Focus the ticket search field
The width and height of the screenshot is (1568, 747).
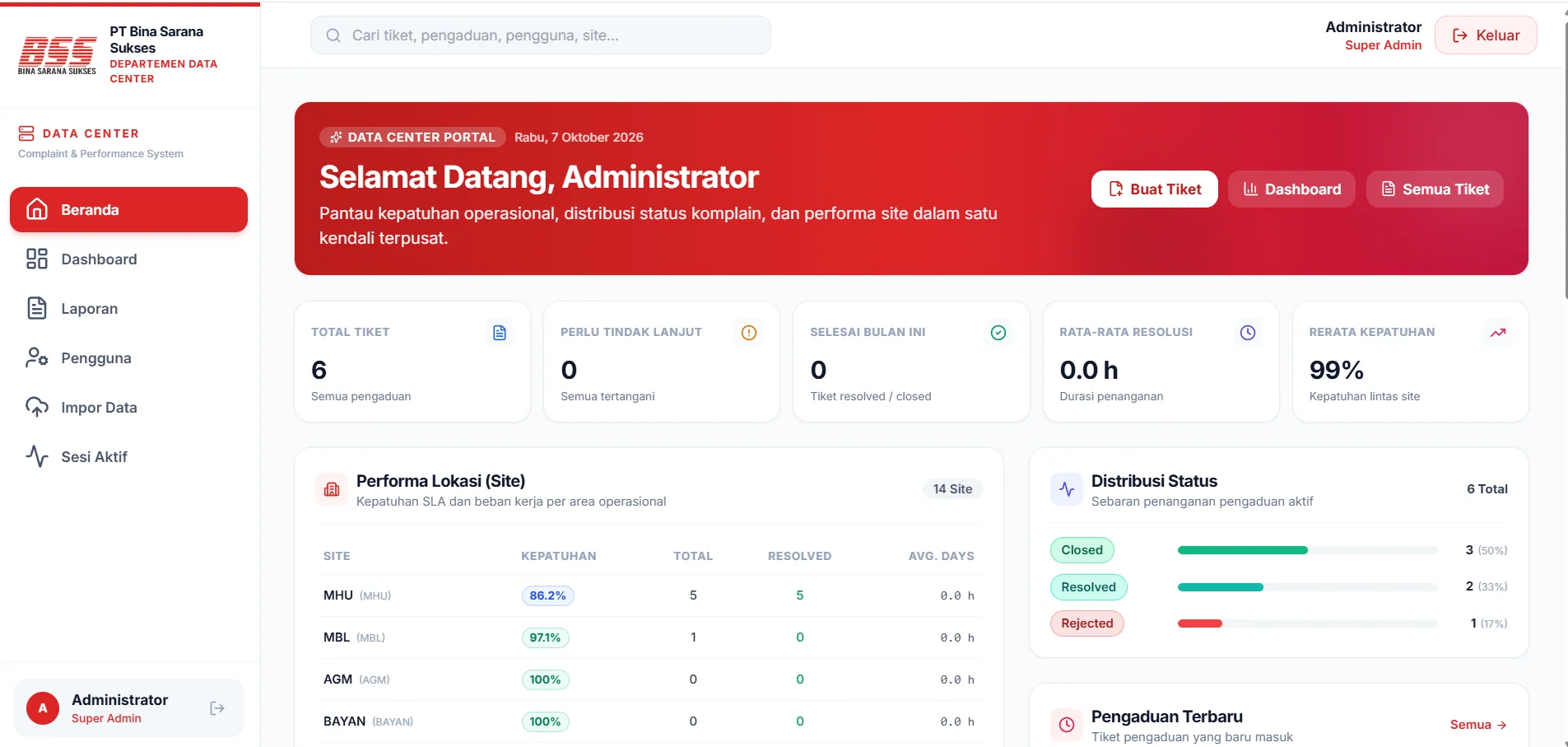541,35
